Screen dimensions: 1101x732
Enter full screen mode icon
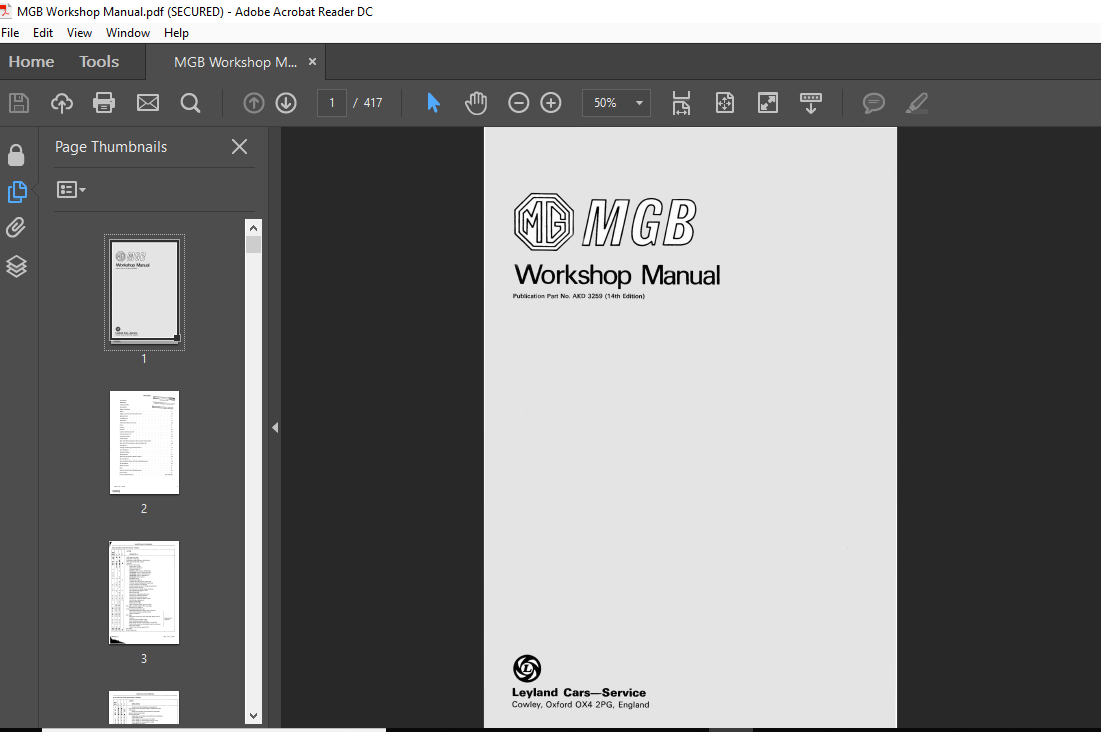pyautogui.click(x=767, y=103)
